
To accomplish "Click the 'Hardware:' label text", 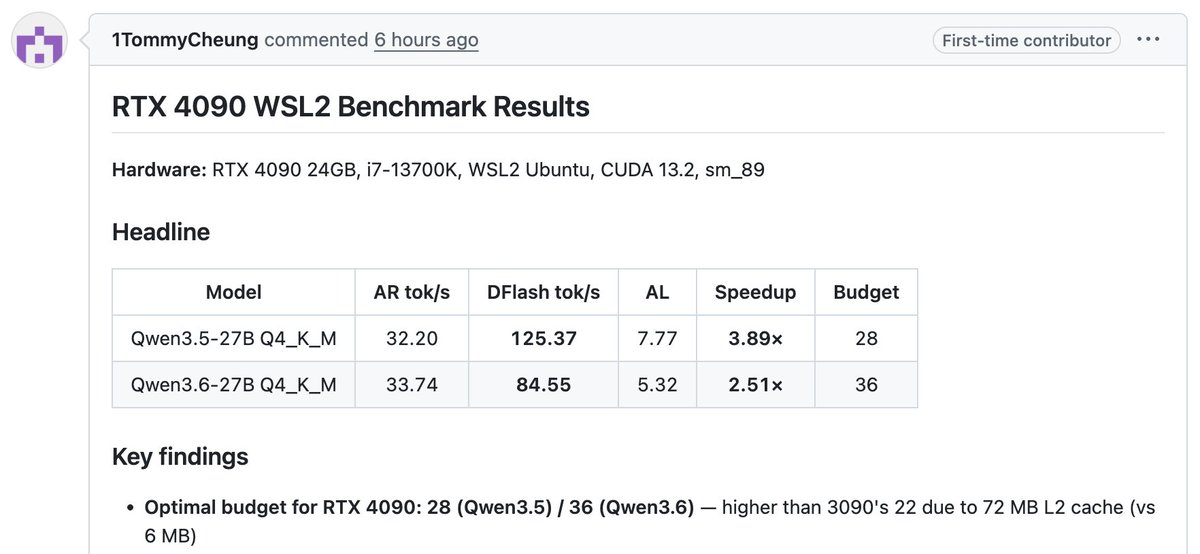I will pyautogui.click(x=159, y=170).
